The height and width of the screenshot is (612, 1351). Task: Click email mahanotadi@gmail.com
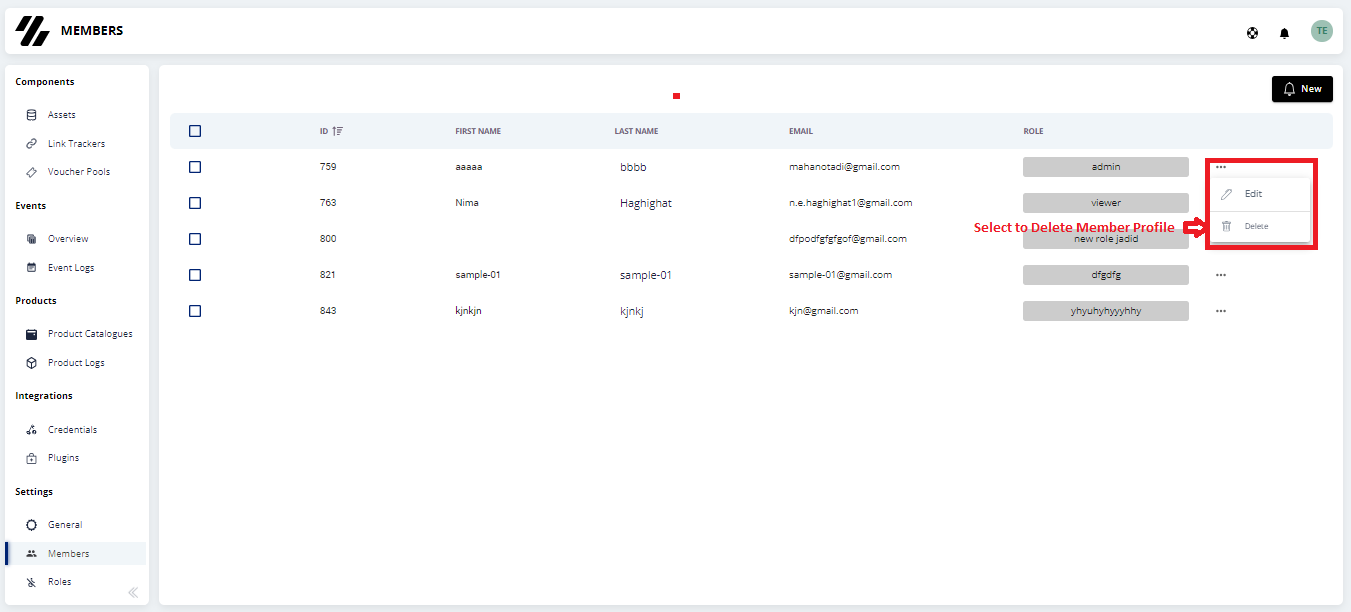[844, 167]
